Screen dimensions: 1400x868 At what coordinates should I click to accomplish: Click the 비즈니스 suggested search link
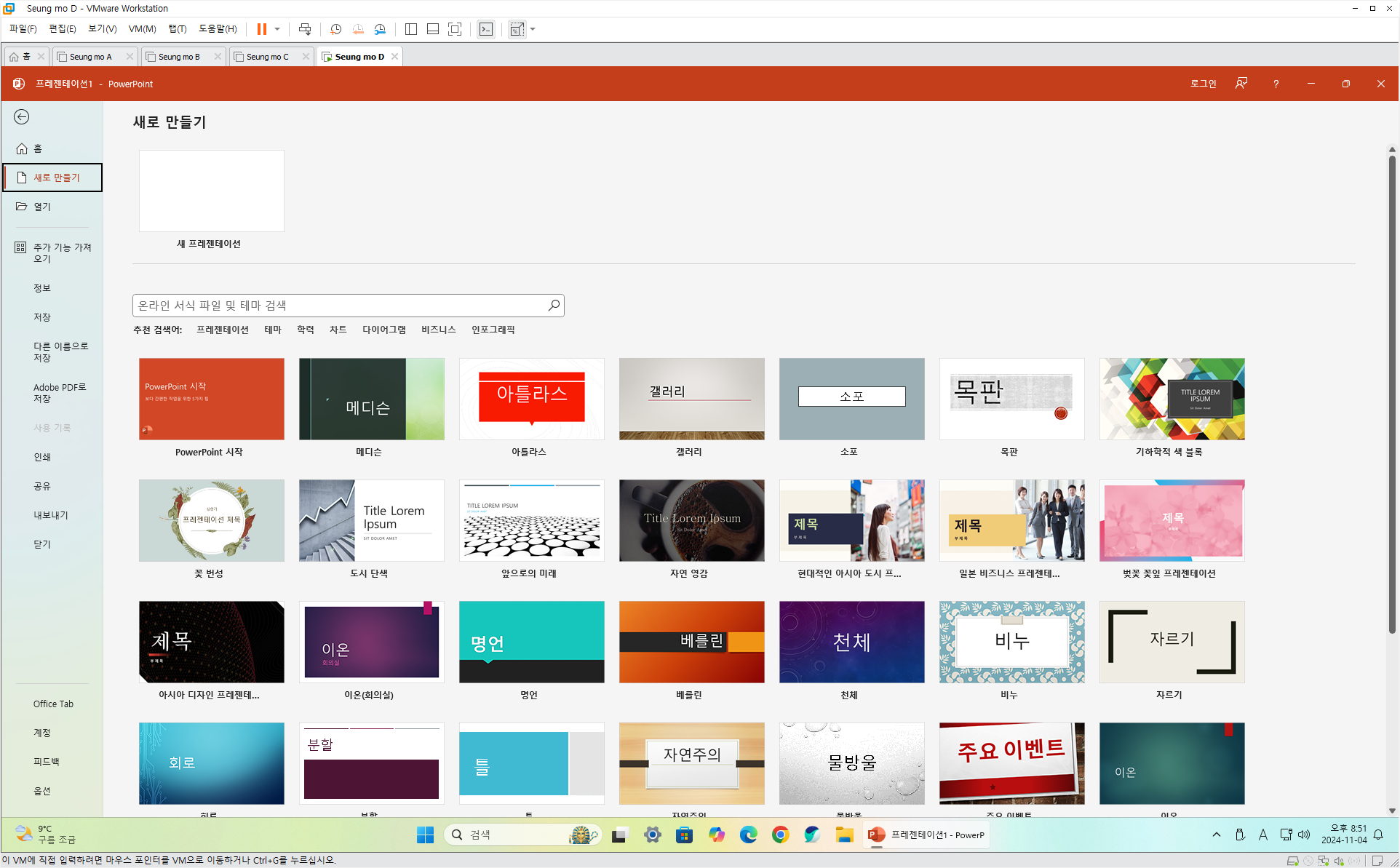[438, 330]
